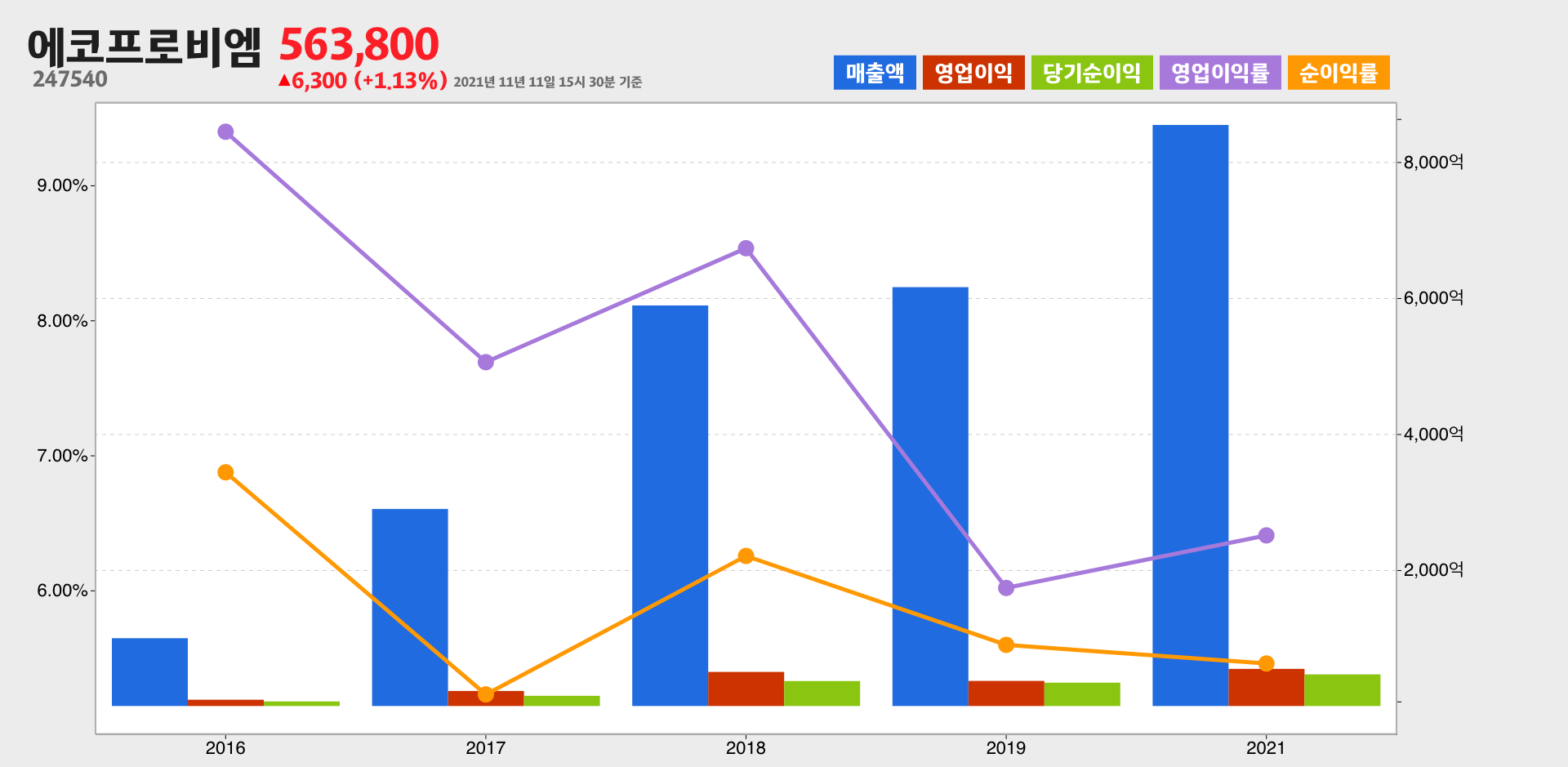Click the 2019 x-axis label
Viewport: 1568px width, 767px height.
click(1006, 747)
